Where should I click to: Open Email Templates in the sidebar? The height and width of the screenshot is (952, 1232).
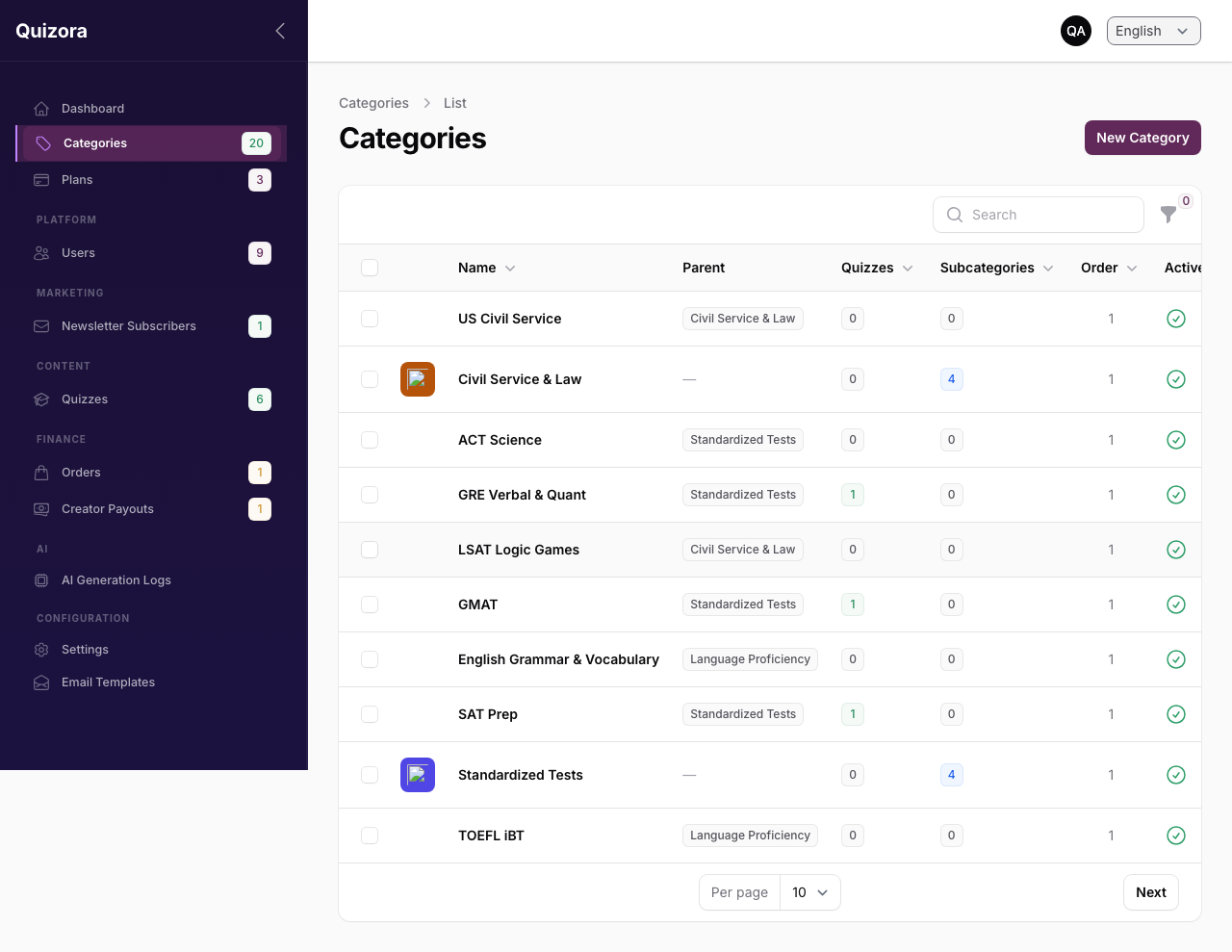coord(151,682)
